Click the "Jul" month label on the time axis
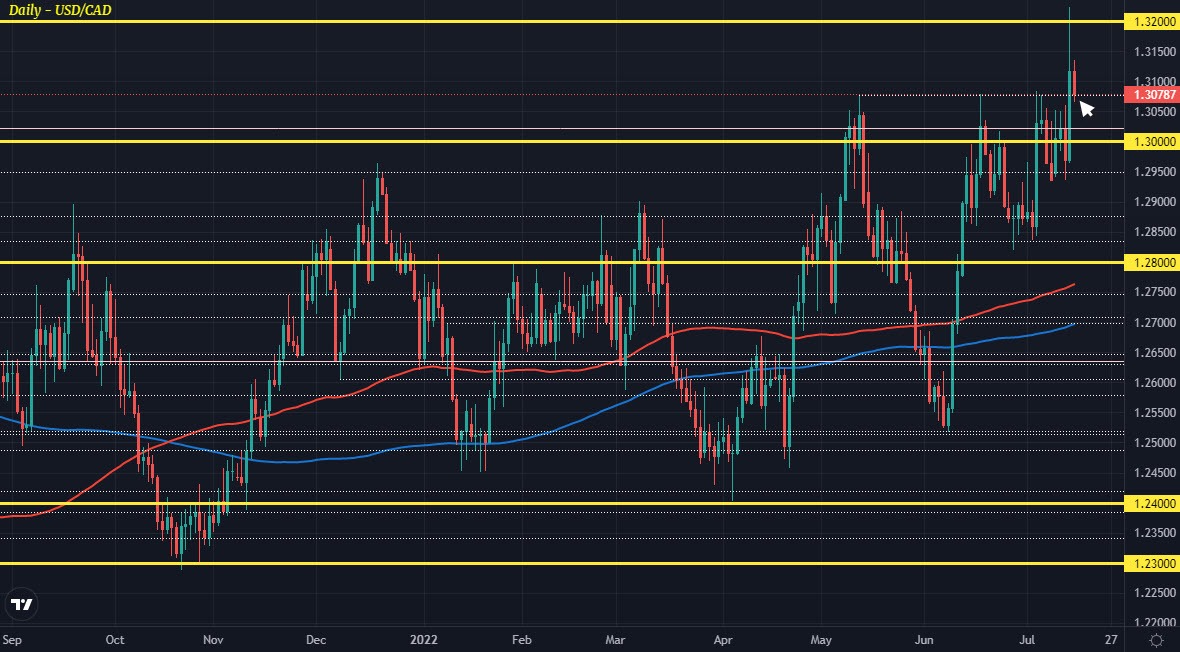 coord(1029,639)
